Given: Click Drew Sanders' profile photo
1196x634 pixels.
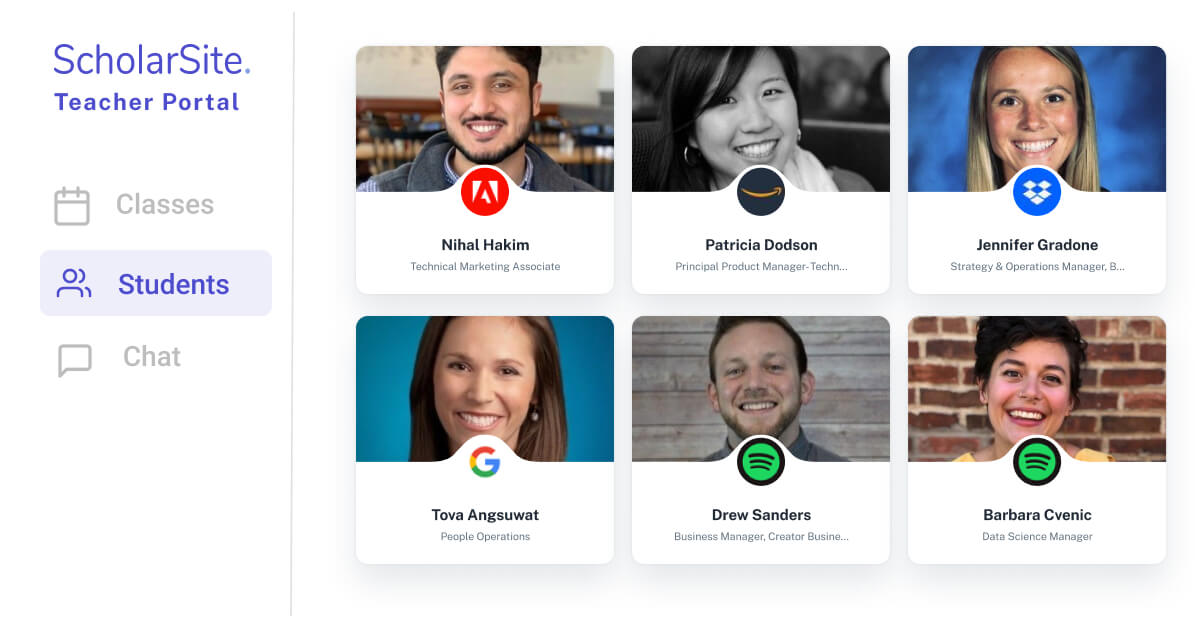Looking at the screenshot, I should (x=761, y=388).
